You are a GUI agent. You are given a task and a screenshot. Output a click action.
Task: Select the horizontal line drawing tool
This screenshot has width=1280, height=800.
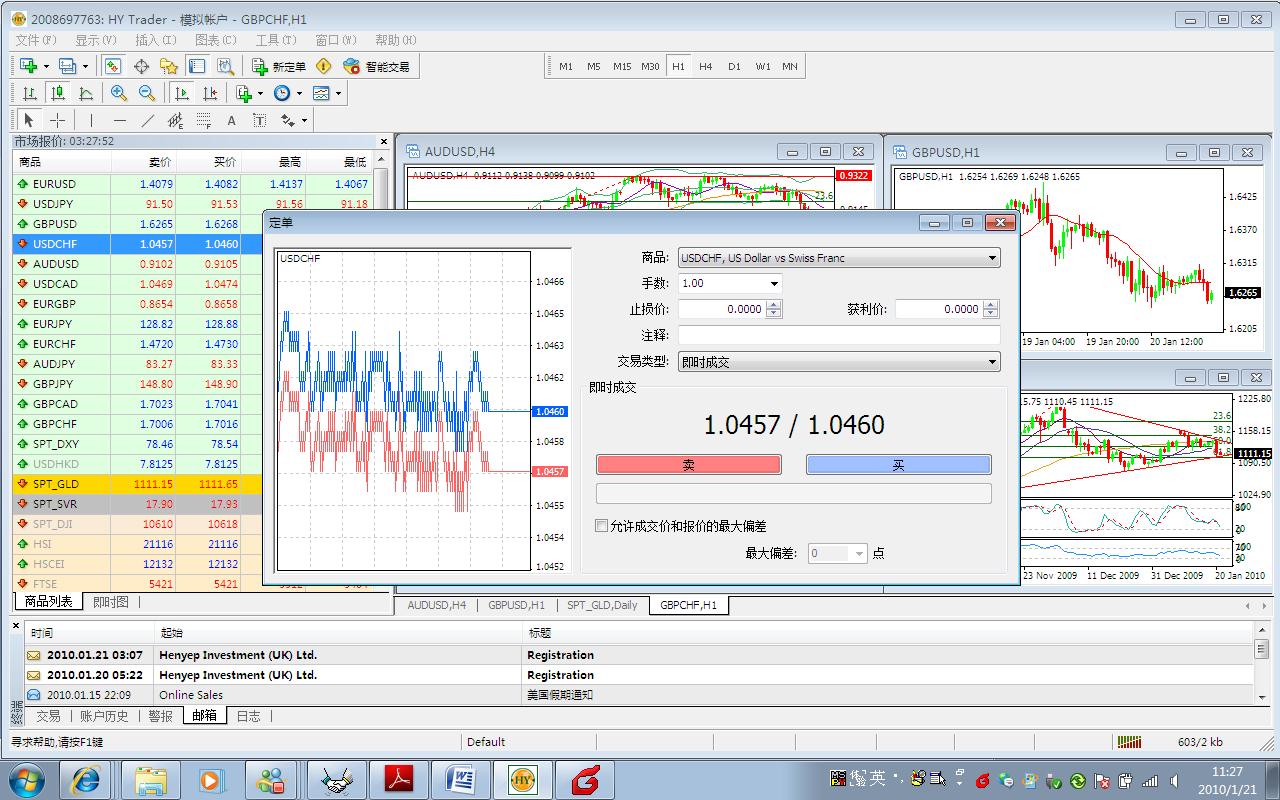click(119, 120)
